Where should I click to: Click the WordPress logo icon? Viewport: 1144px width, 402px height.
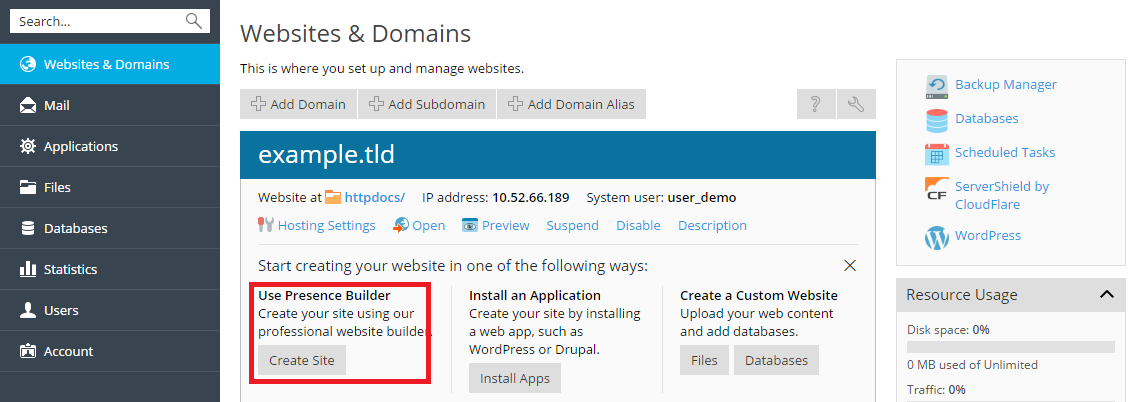pyautogui.click(x=937, y=237)
